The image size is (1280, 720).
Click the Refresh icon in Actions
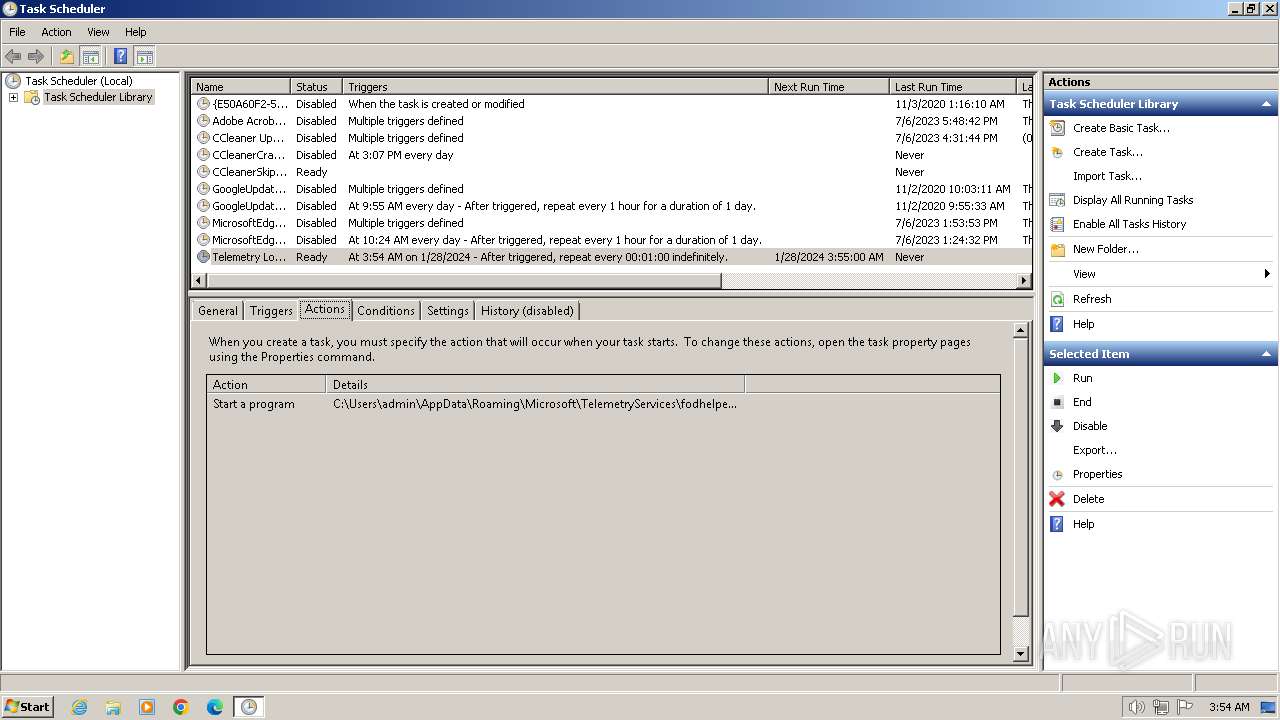[1057, 299]
